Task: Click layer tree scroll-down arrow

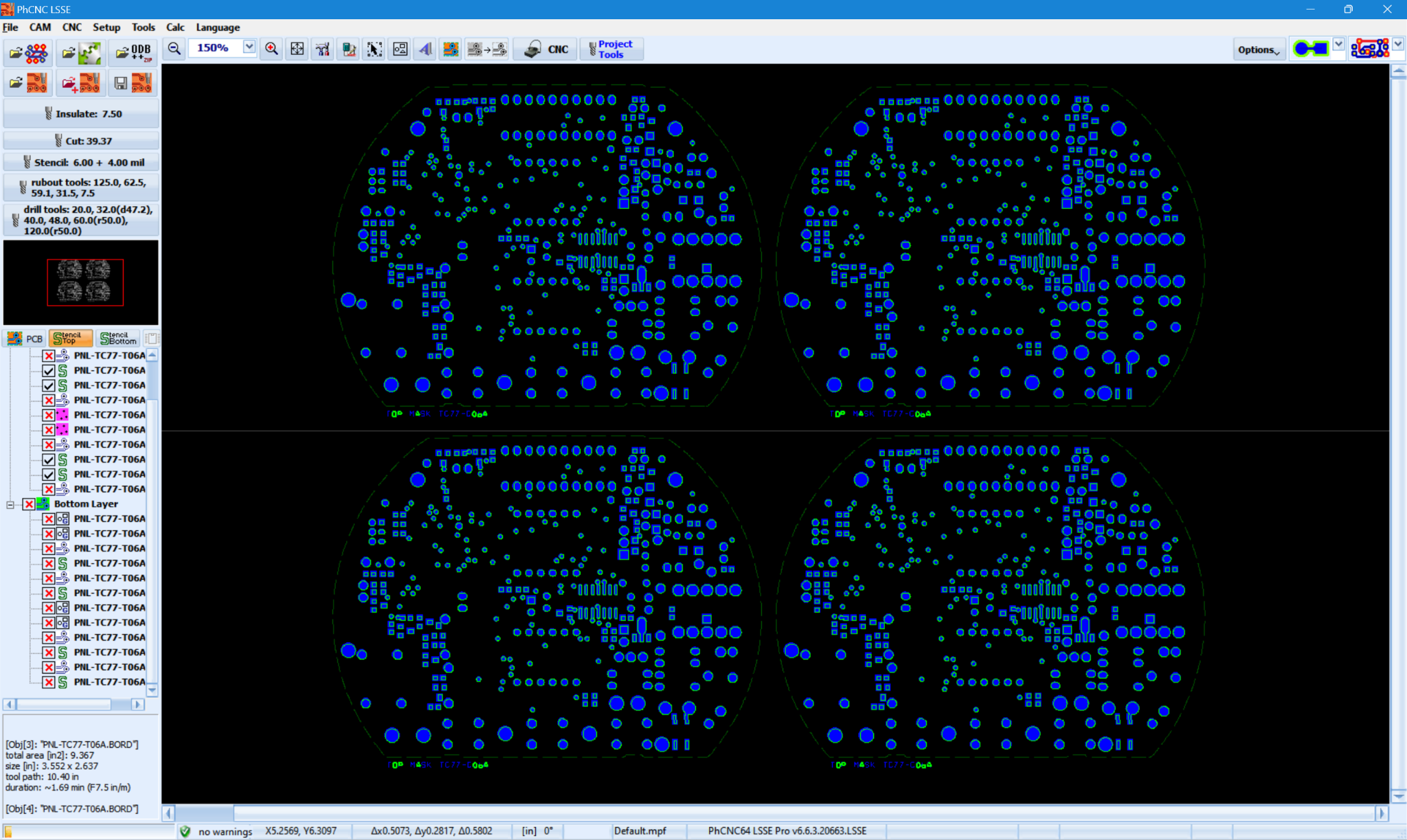Action: (152, 690)
